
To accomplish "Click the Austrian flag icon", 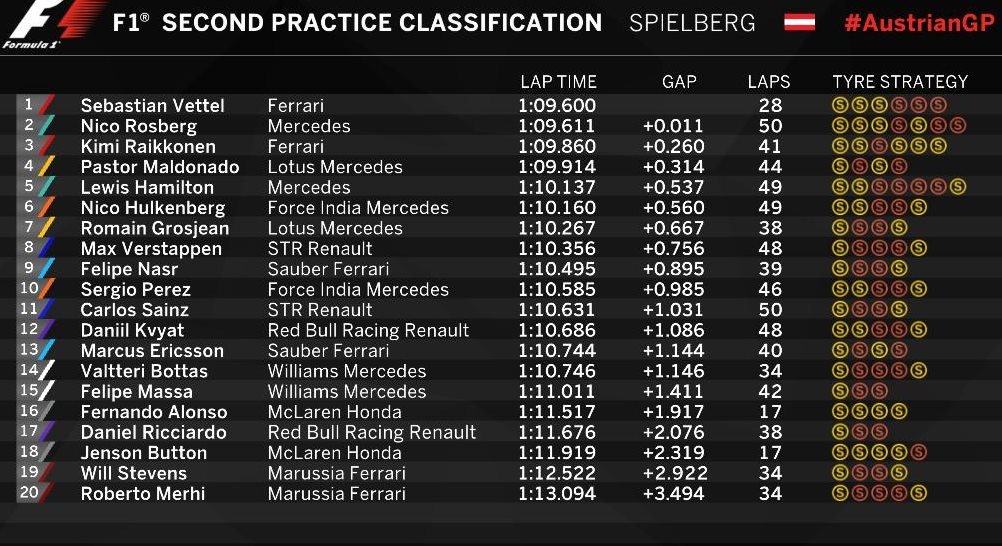I will 796,22.
